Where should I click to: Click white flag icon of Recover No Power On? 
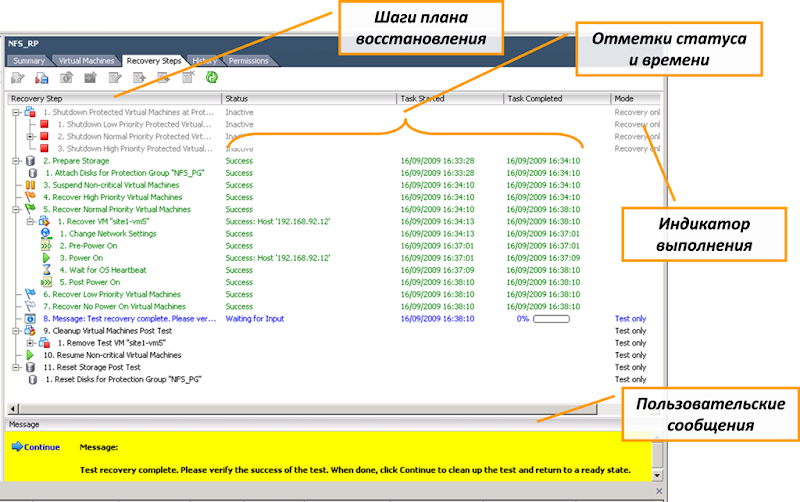[30, 307]
